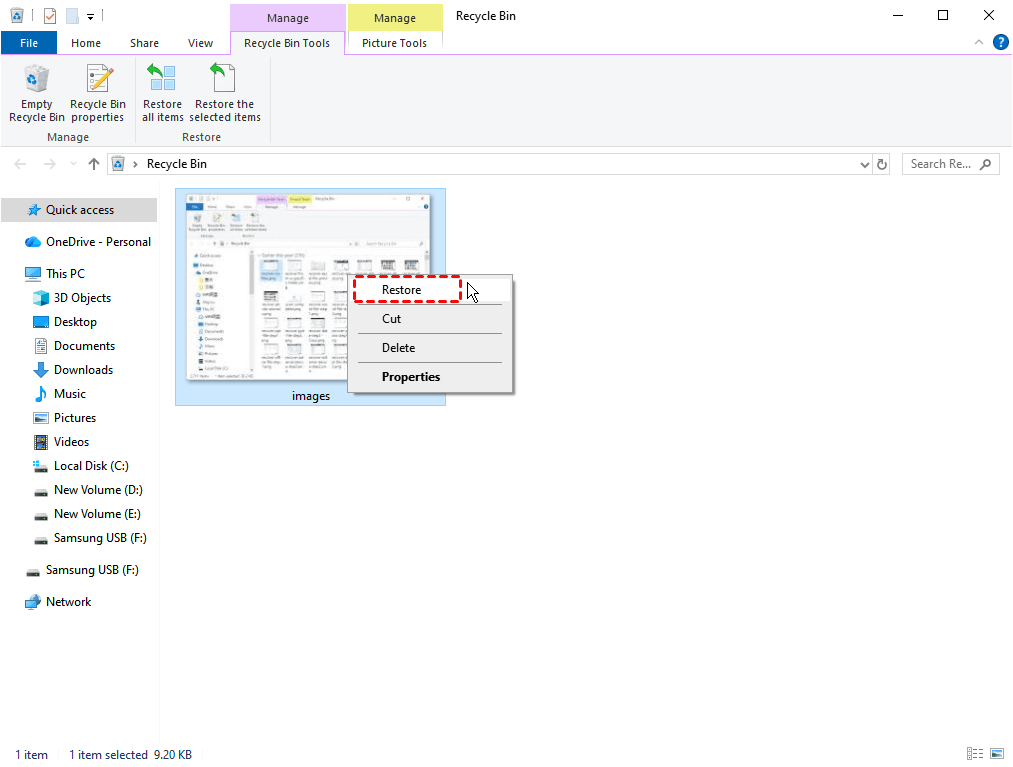The image size is (1013, 767).
Task: Click the Help question mark icon
Action: 1000,42
